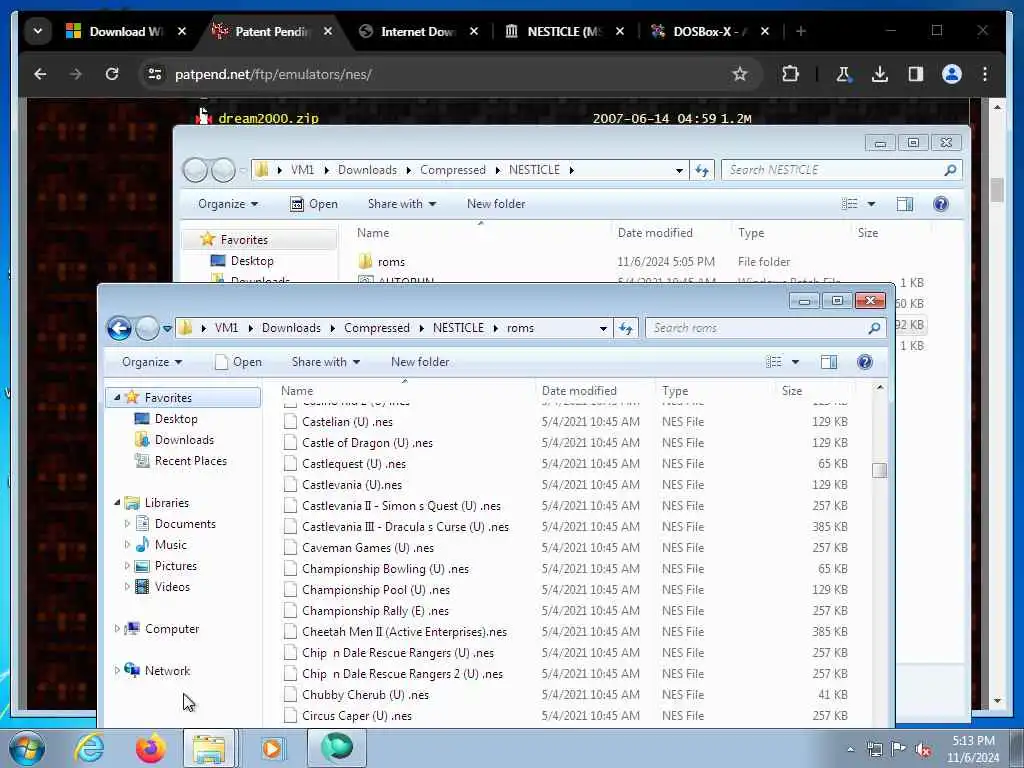Launch Internet Explorer from taskbar

[x=89, y=748]
